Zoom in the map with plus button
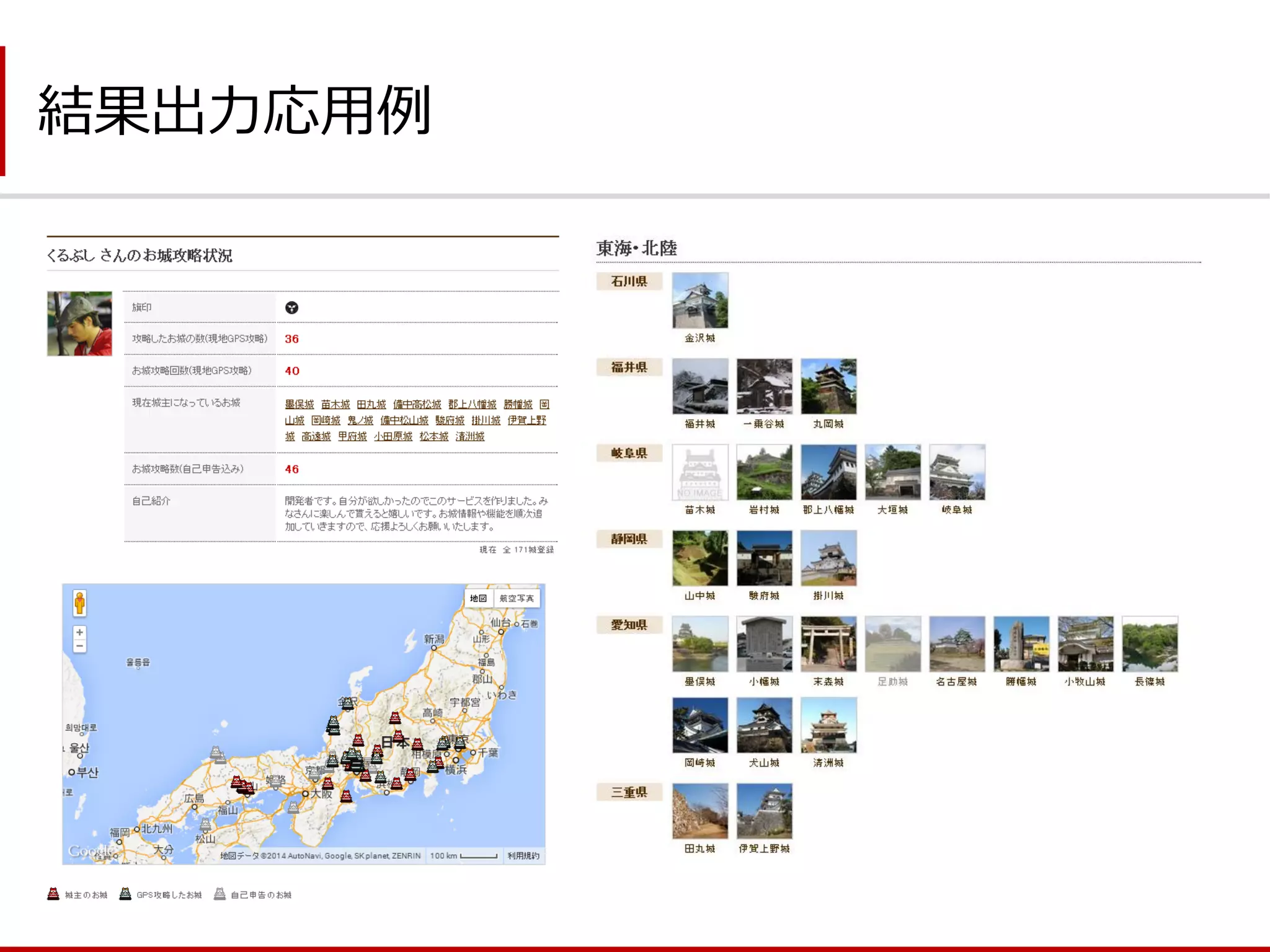Screen dimensions: 1270x952 coord(79,632)
